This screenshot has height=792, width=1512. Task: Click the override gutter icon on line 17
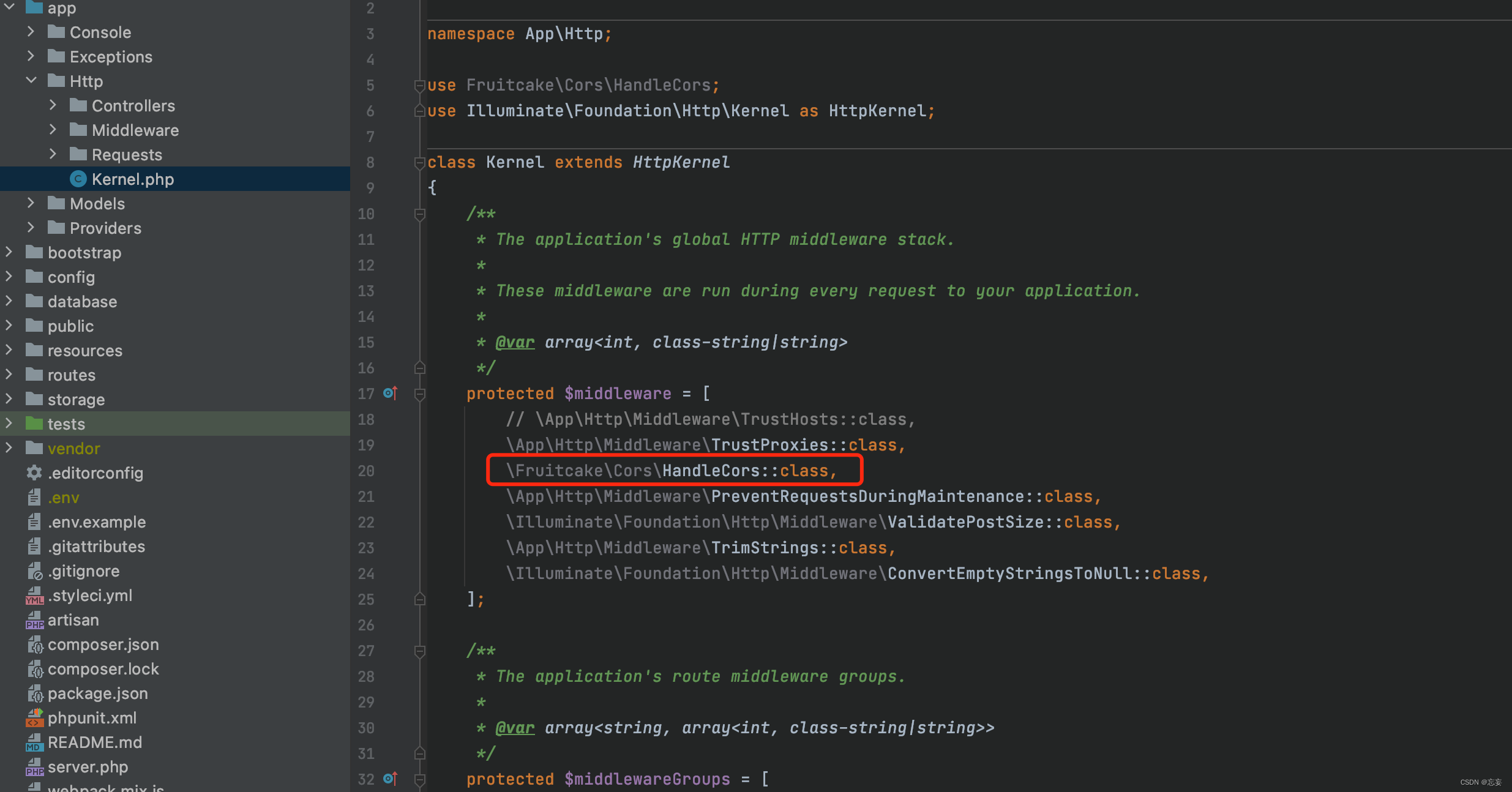coord(390,394)
